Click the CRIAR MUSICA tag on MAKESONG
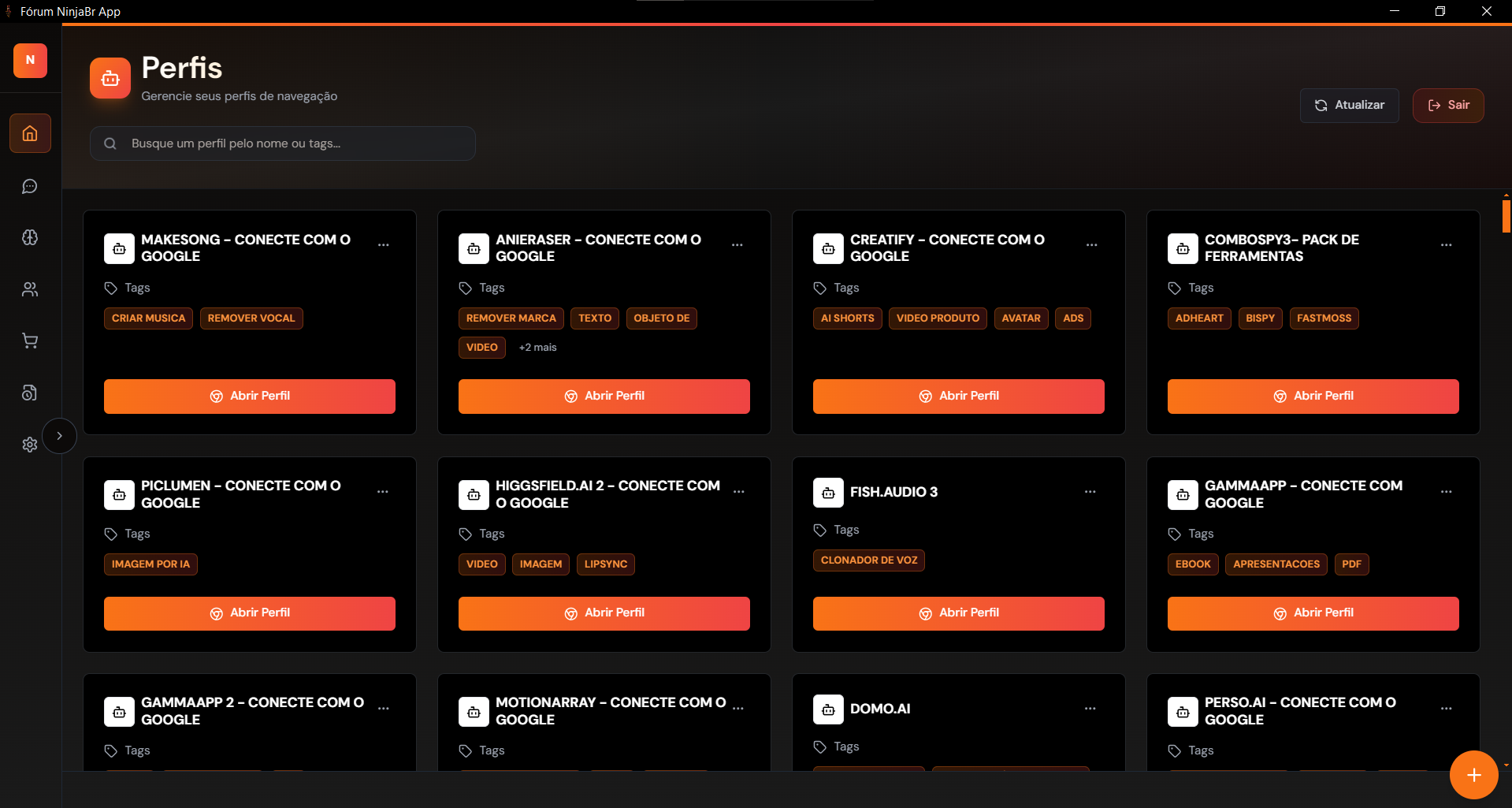 point(147,318)
